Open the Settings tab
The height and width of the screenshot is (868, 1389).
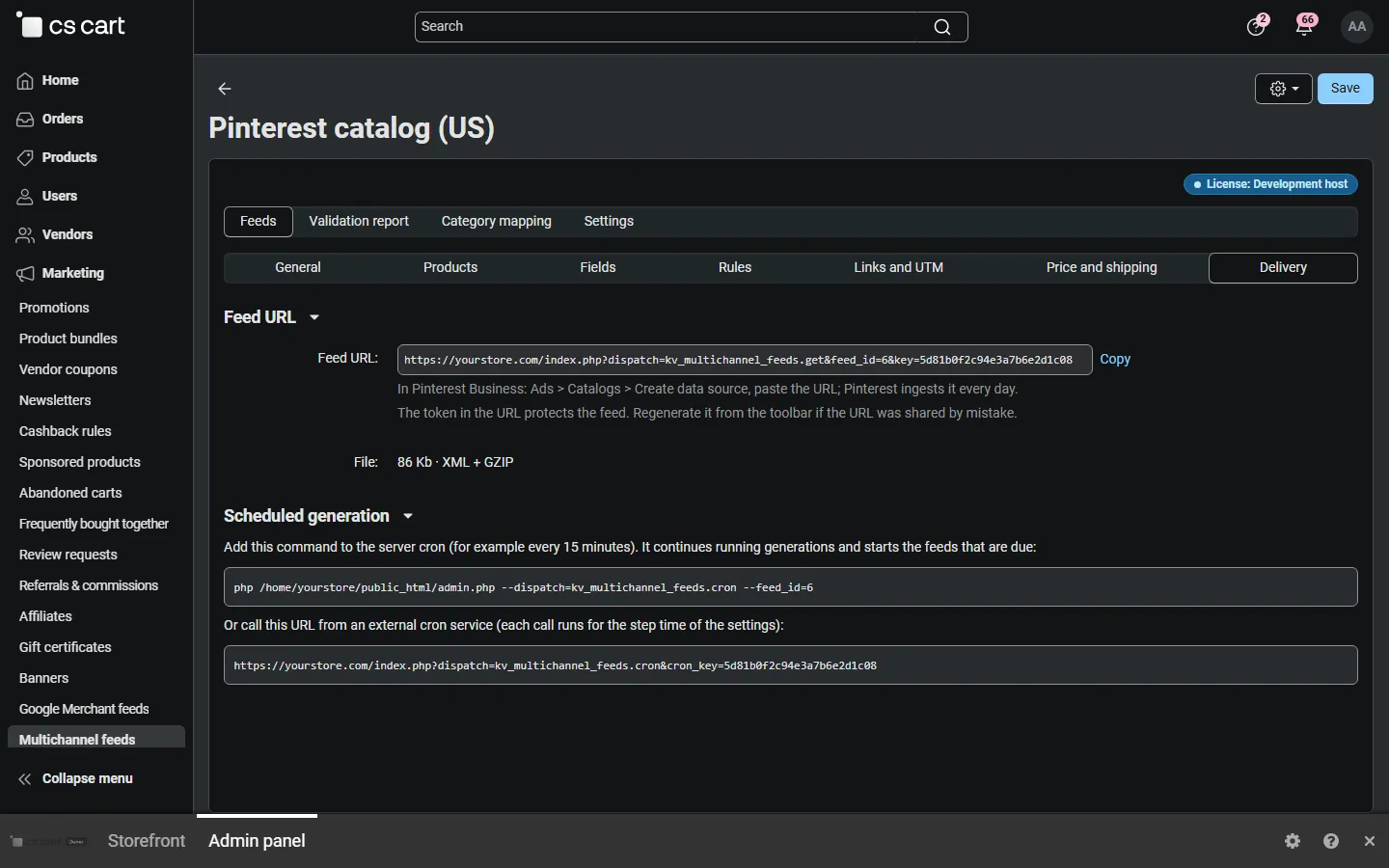[x=609, y=221]
